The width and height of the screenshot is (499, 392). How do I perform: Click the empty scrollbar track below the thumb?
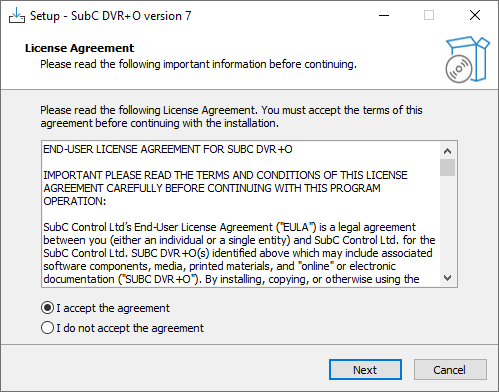point(447,223)
